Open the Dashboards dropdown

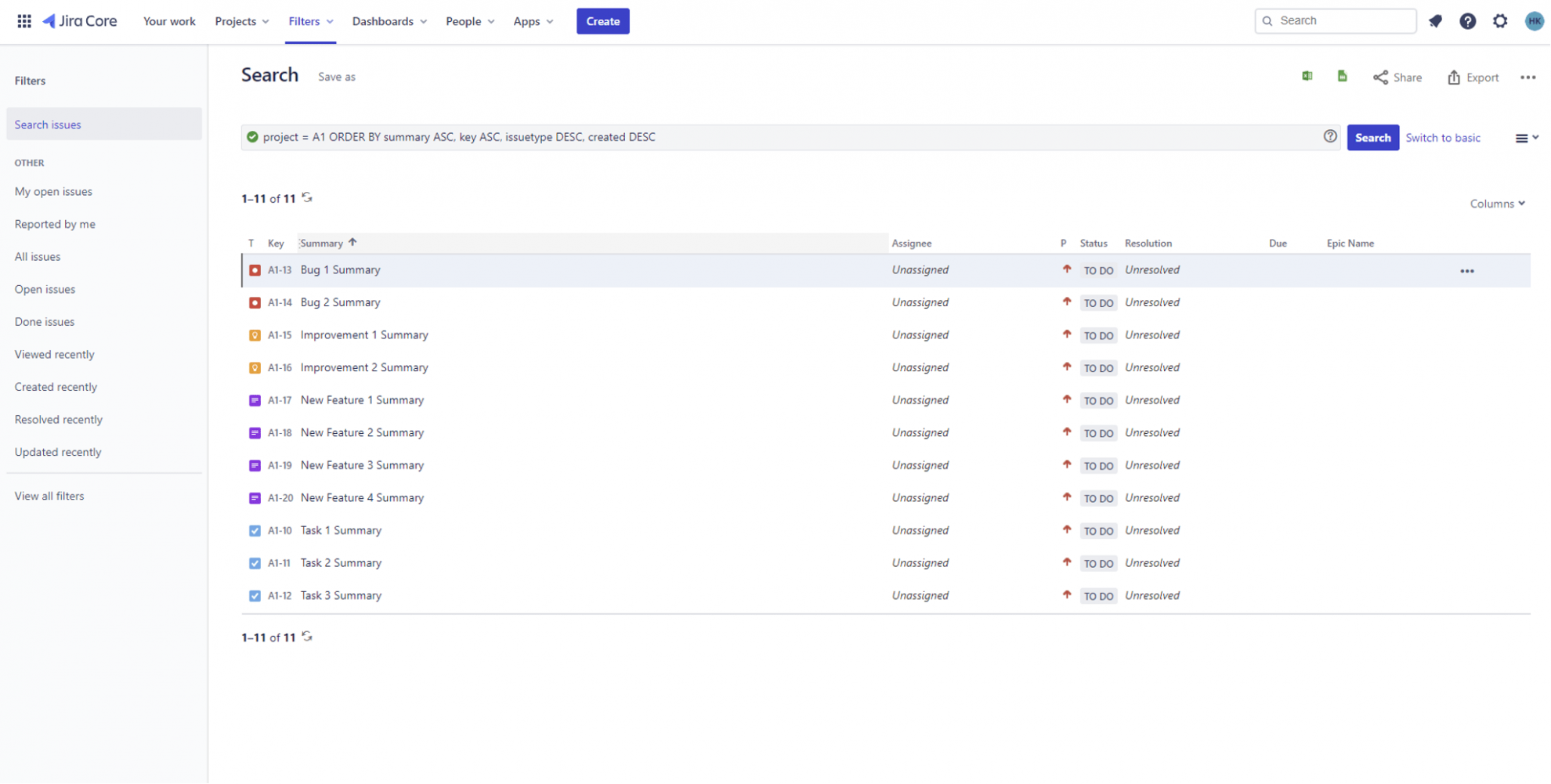tap(389, 21)
